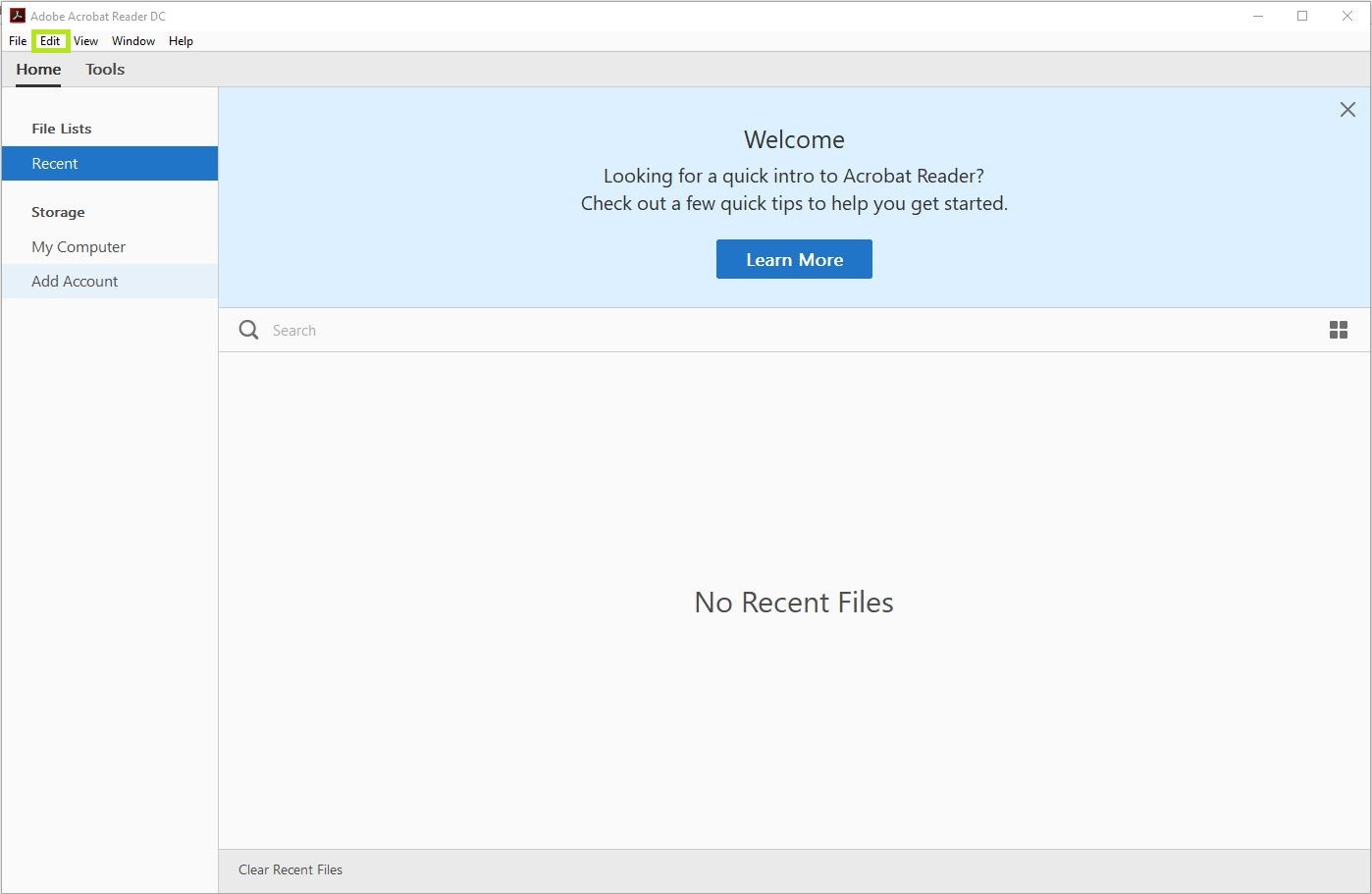This screenshot has width=1372, height=894.
Task: Click the No Recent Files text
Action: [794, 603]
